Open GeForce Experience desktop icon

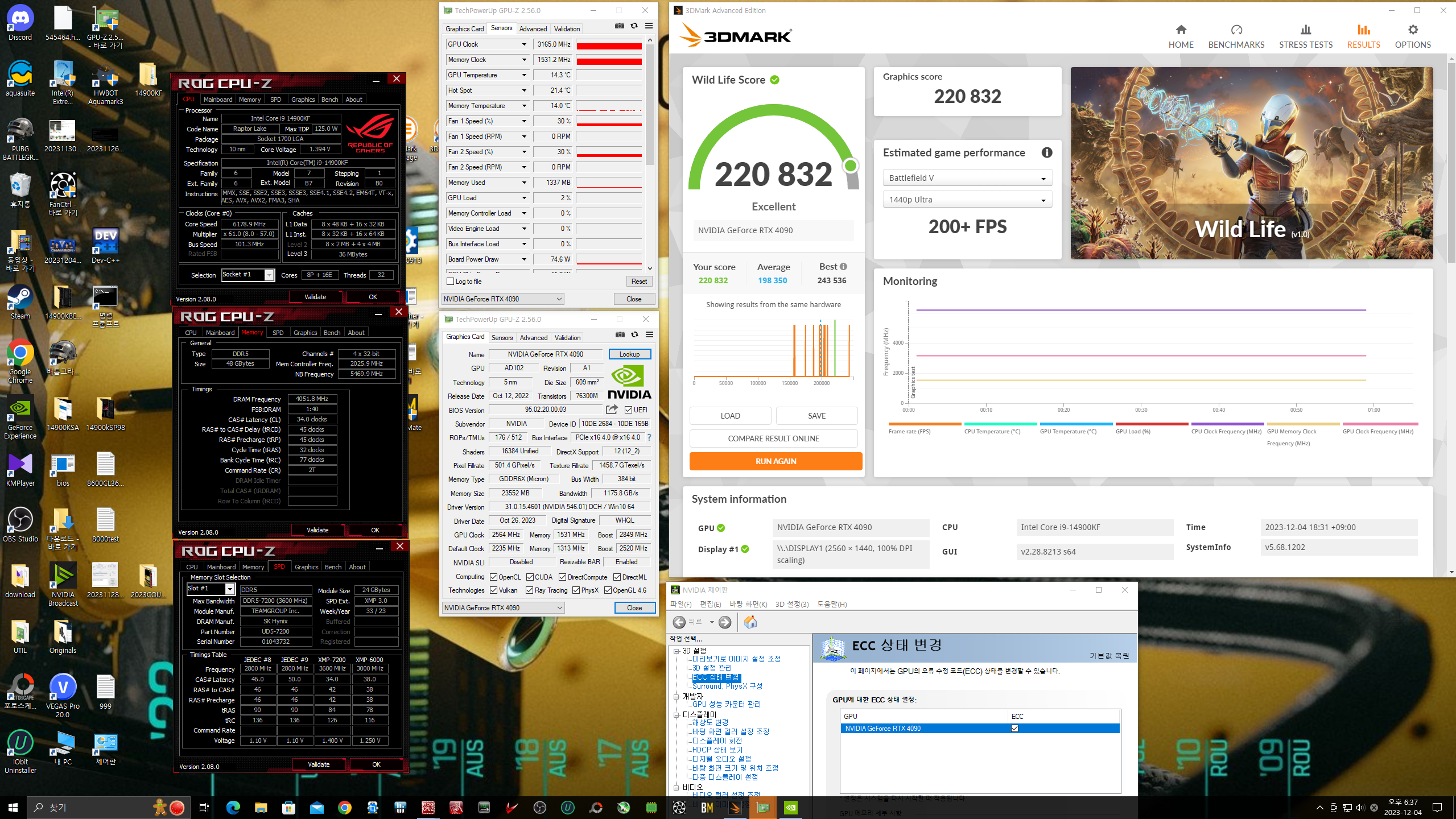pyautogui.click(x=20, y=418)
